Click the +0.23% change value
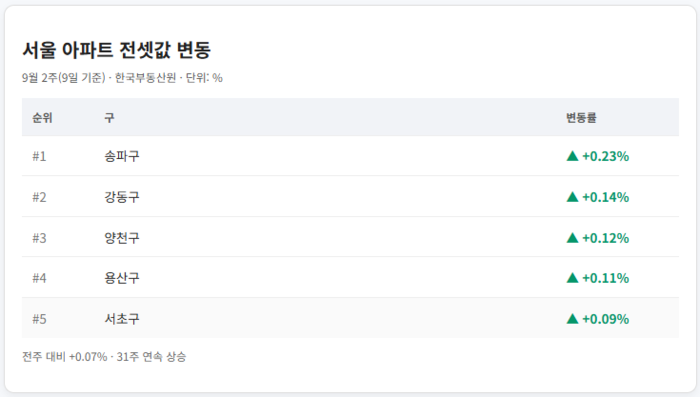 click(605, 156)
